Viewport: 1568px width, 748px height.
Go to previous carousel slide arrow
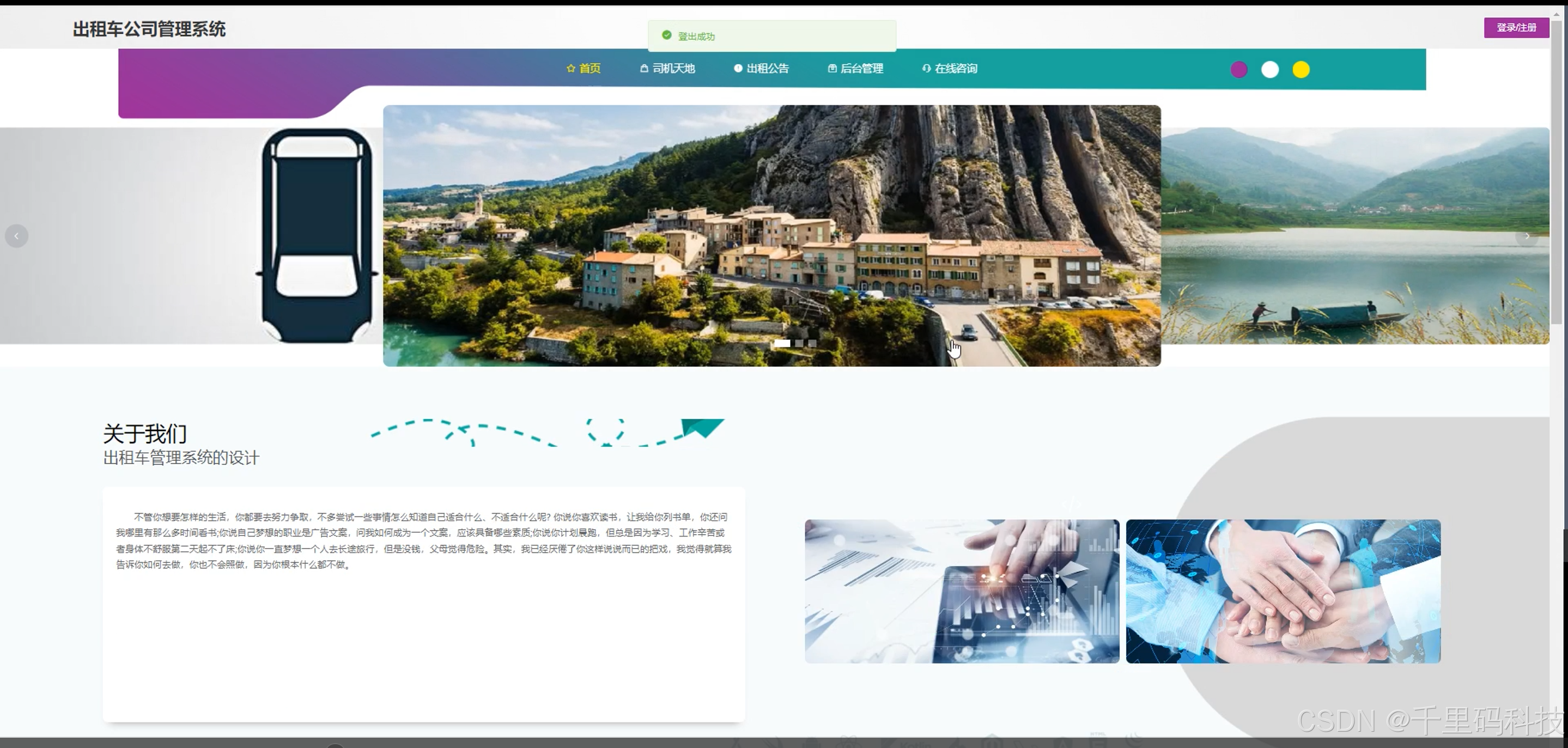[x=16, y=235]
